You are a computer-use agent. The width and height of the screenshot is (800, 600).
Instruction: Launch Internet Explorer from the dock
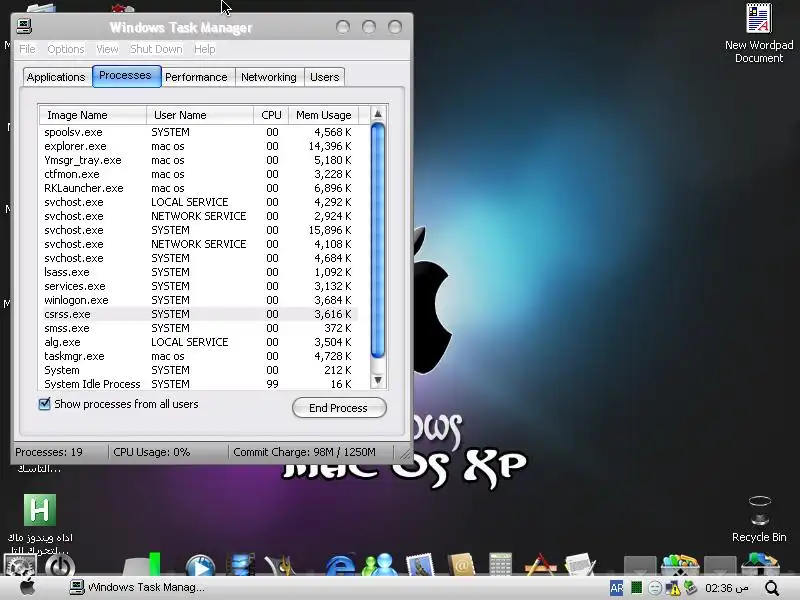click(x=340, y=566)
